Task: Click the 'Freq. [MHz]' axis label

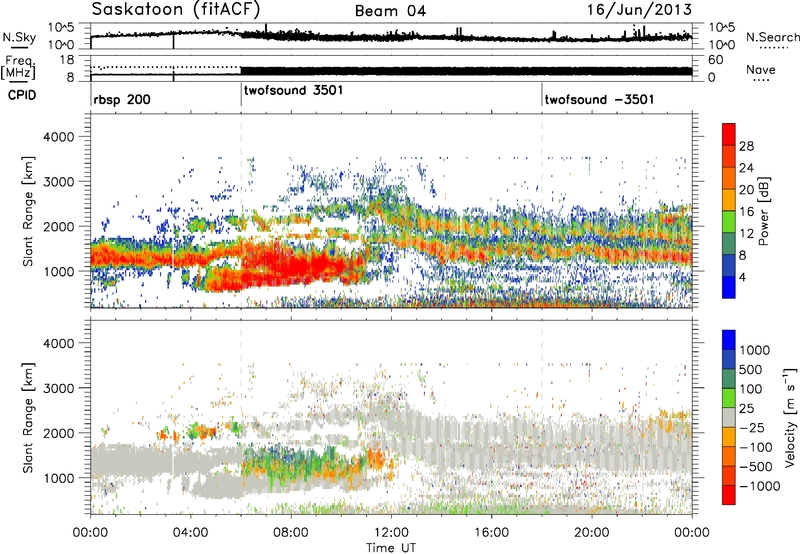Action: (18, 67)
